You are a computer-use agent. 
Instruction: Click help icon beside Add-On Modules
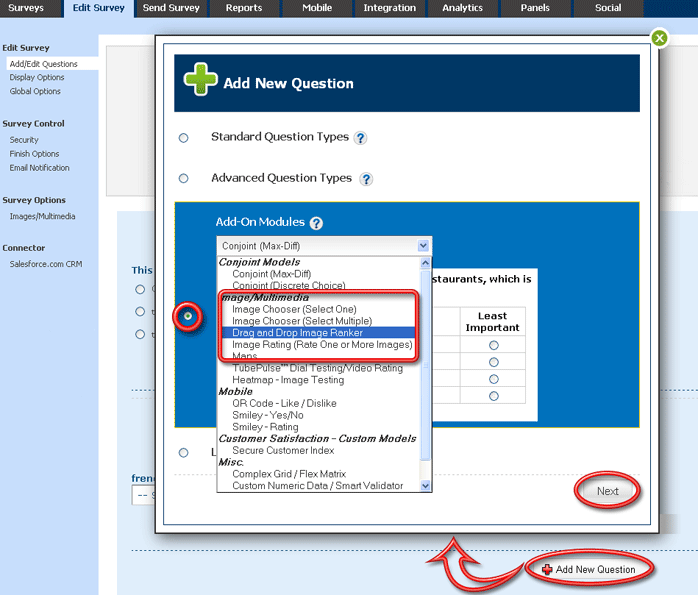tap(316, 224)
